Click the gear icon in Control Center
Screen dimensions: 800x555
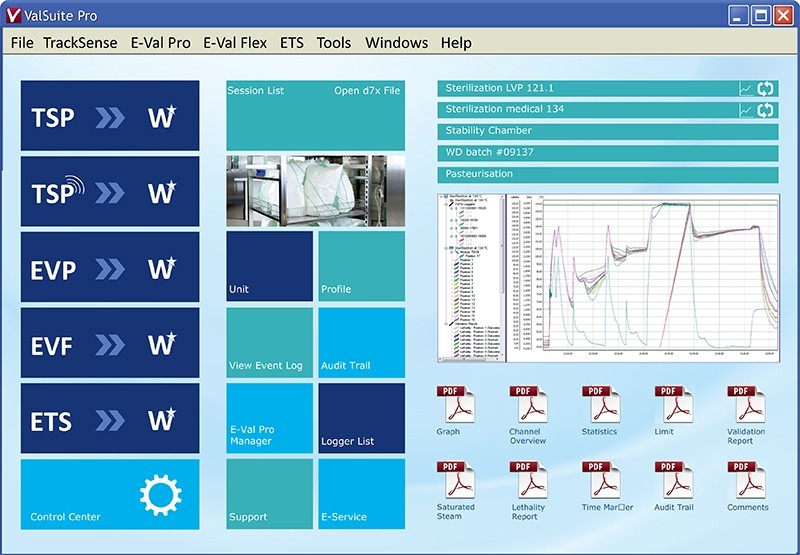(161, 495)
